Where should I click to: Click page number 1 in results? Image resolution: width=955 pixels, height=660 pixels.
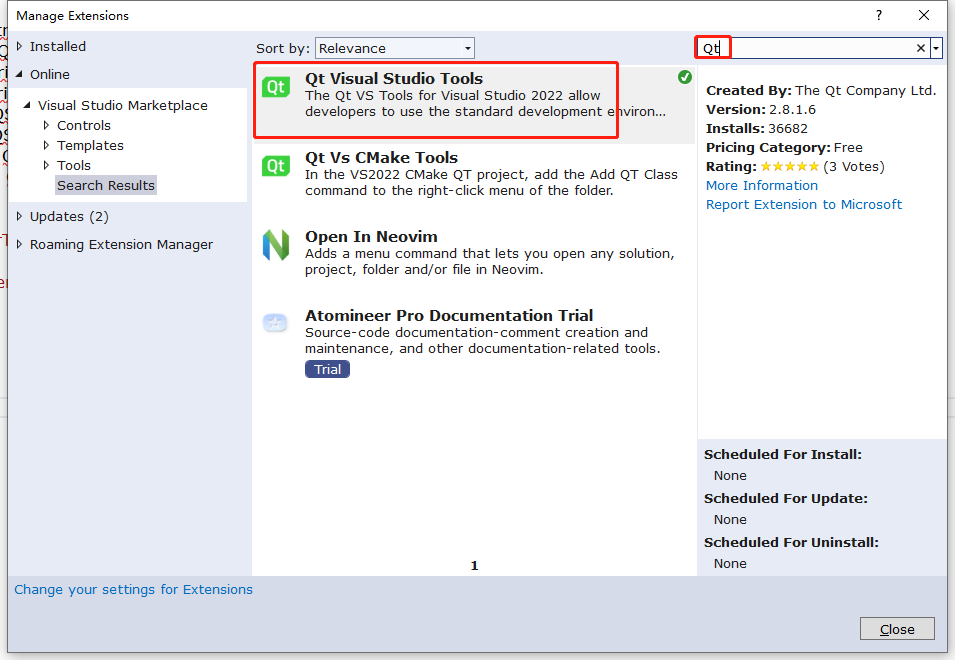click(474, 566)
